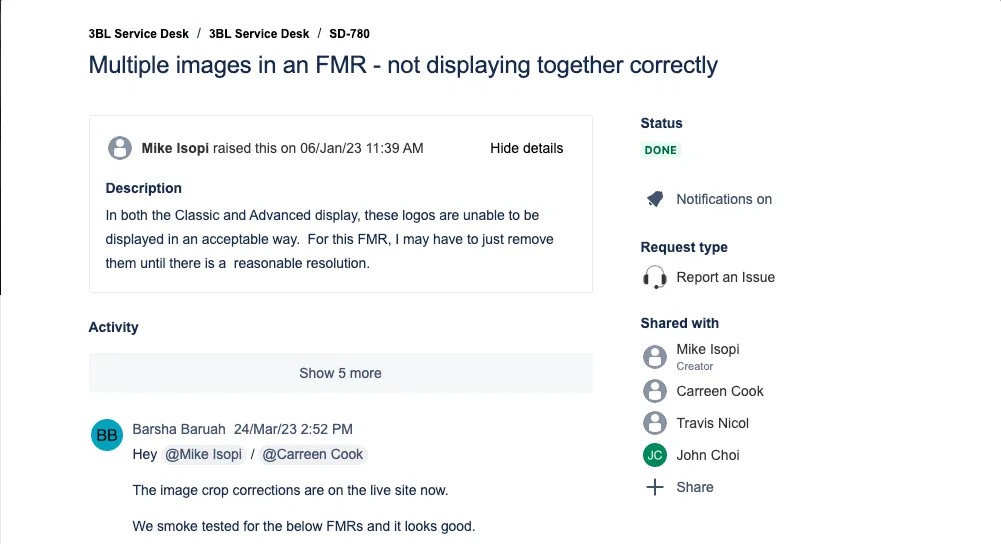Click John Choi JC avatar

pos(654,455)
